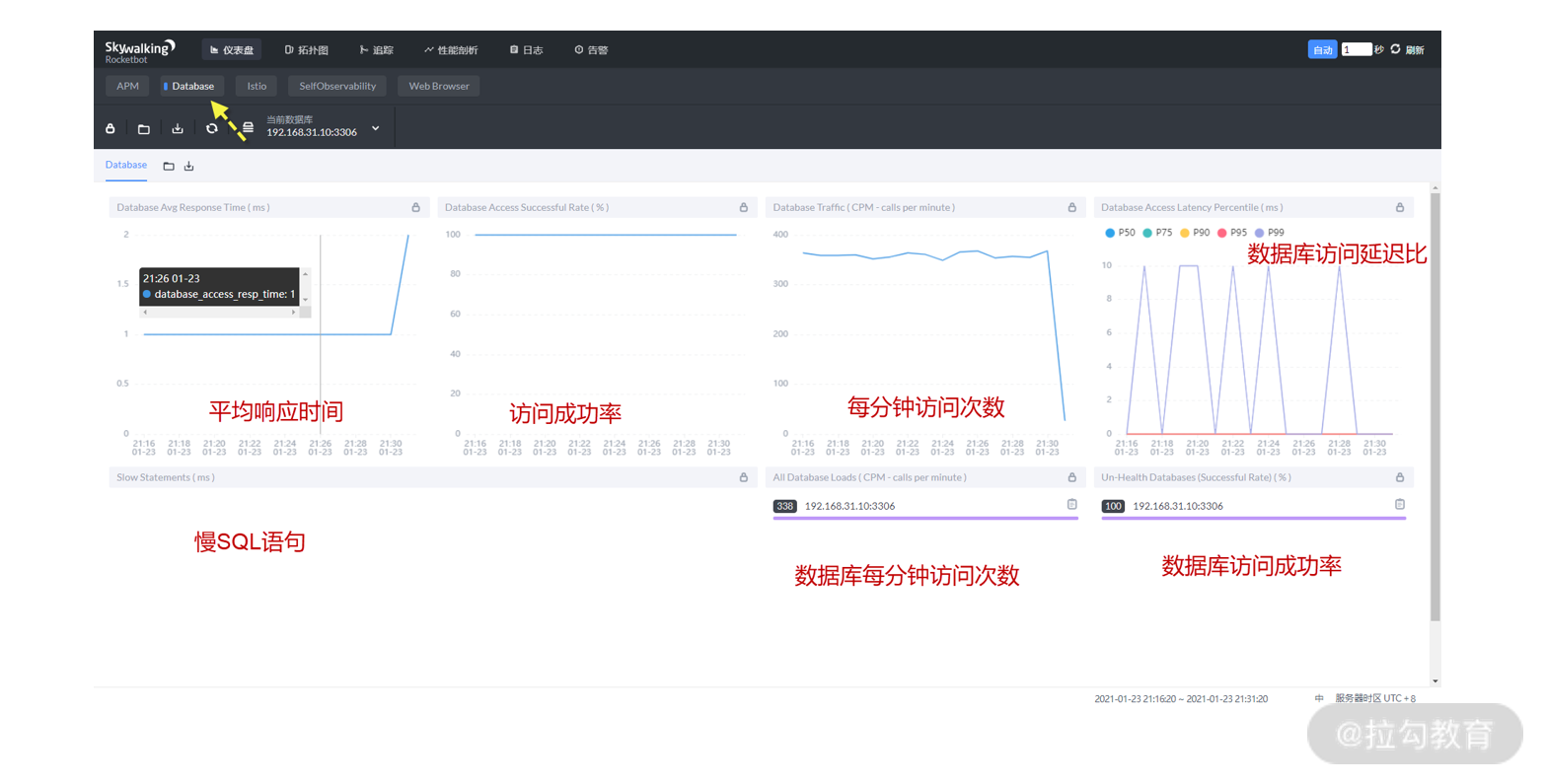Click the download icon beside Database sub-tab
Screen dimensions: 1545x784
tap(188, 167)
